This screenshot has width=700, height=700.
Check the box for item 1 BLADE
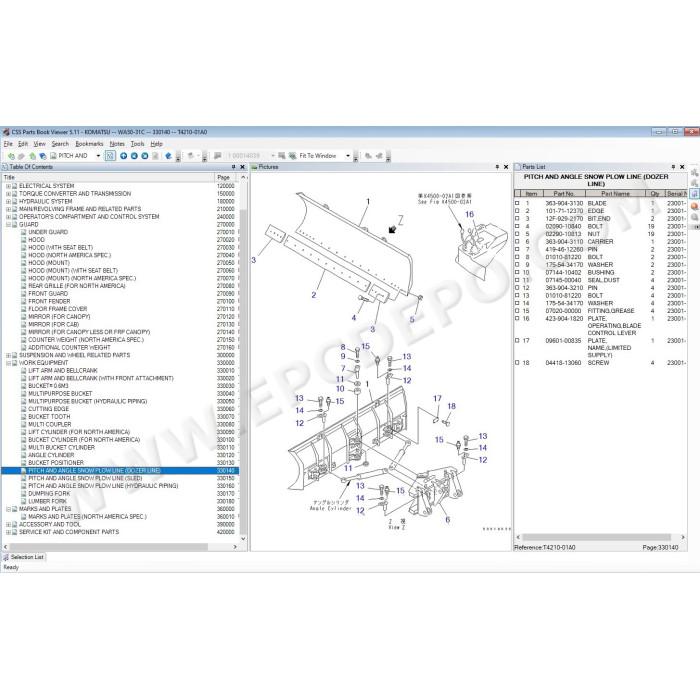point(517,203)
